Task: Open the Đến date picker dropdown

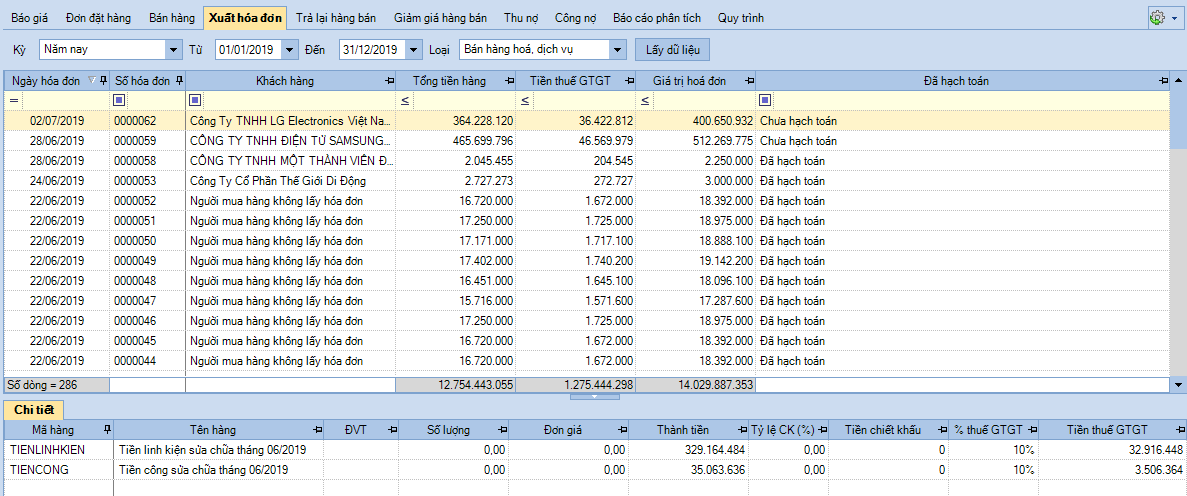Action: coord(414,50)
